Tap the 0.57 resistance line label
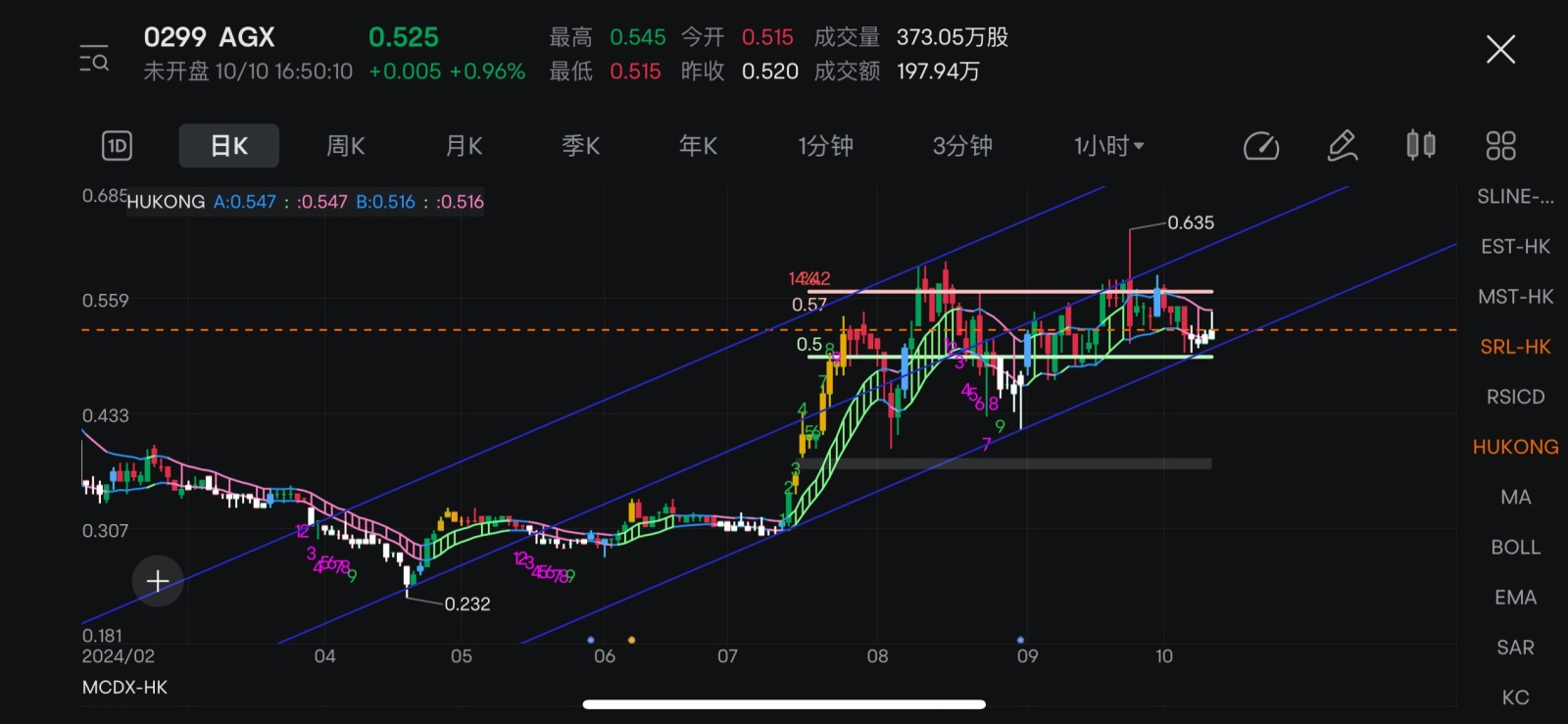This screenshot has width=1568, height=724. click(808, 305)
